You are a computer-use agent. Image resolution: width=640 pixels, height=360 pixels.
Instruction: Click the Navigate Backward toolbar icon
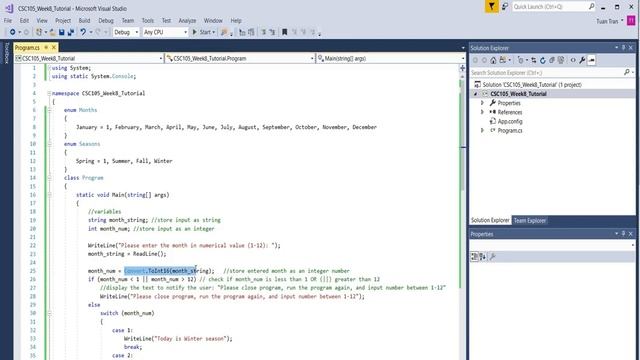click(13, 32)
